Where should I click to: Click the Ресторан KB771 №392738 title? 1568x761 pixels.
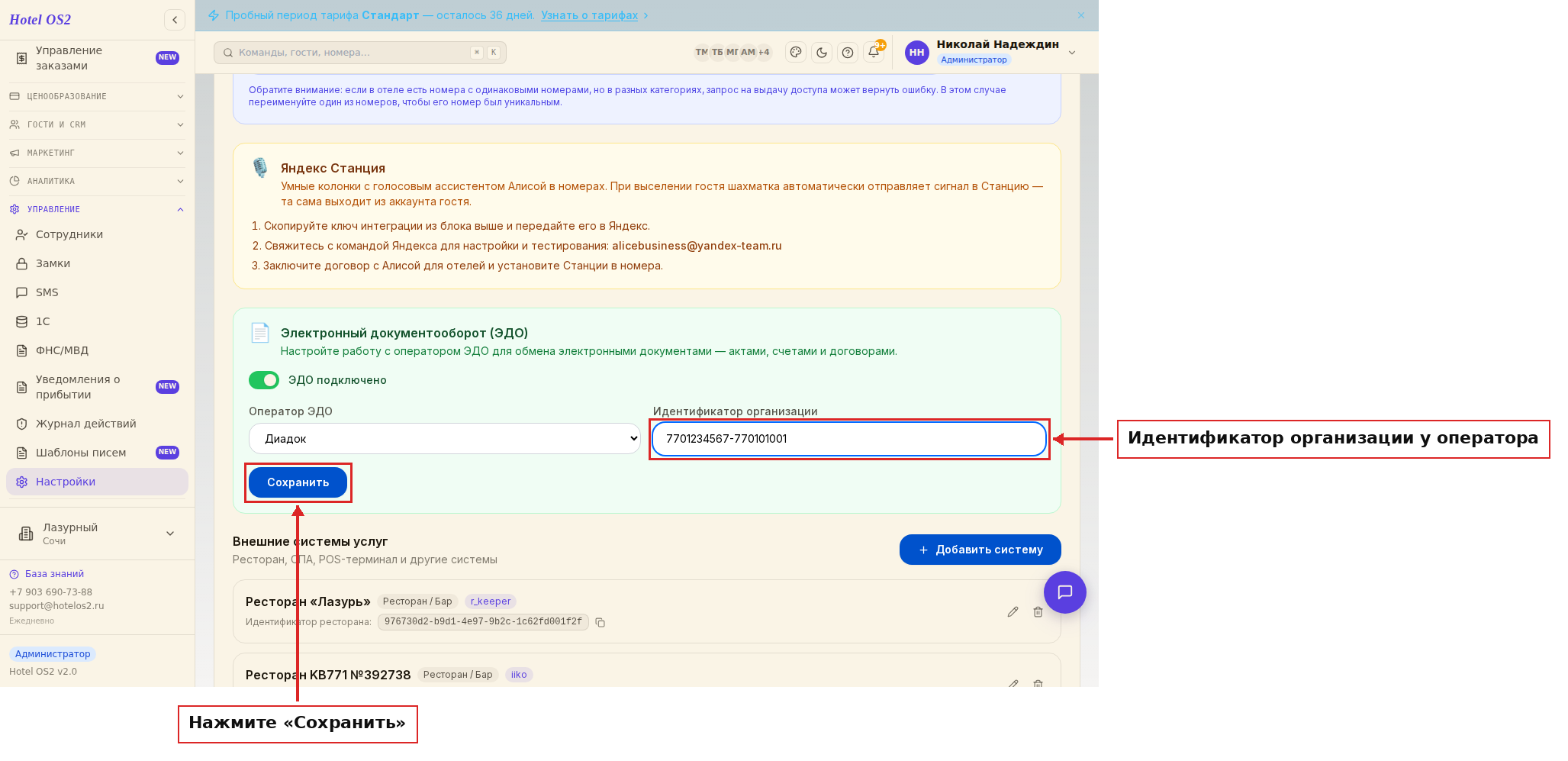pyautogui.click(x=328, y=675)
